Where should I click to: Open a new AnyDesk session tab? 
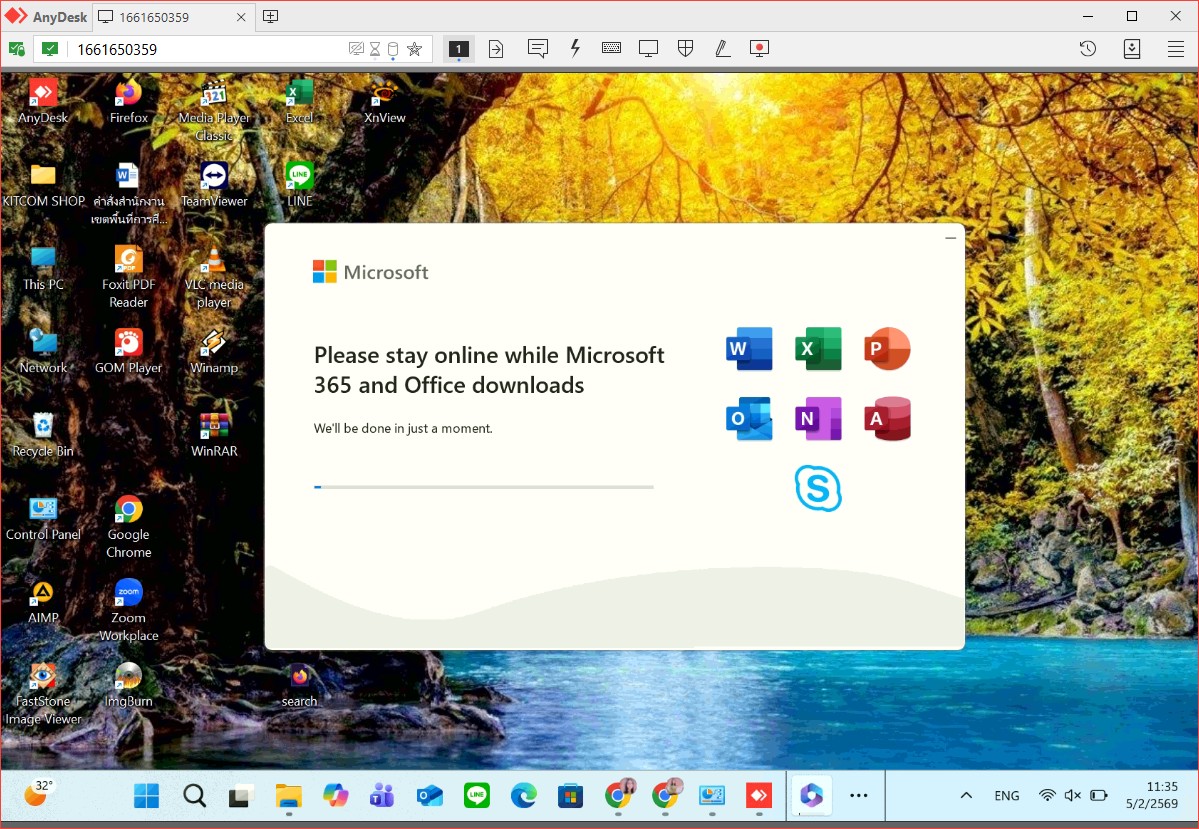point(271,16)
